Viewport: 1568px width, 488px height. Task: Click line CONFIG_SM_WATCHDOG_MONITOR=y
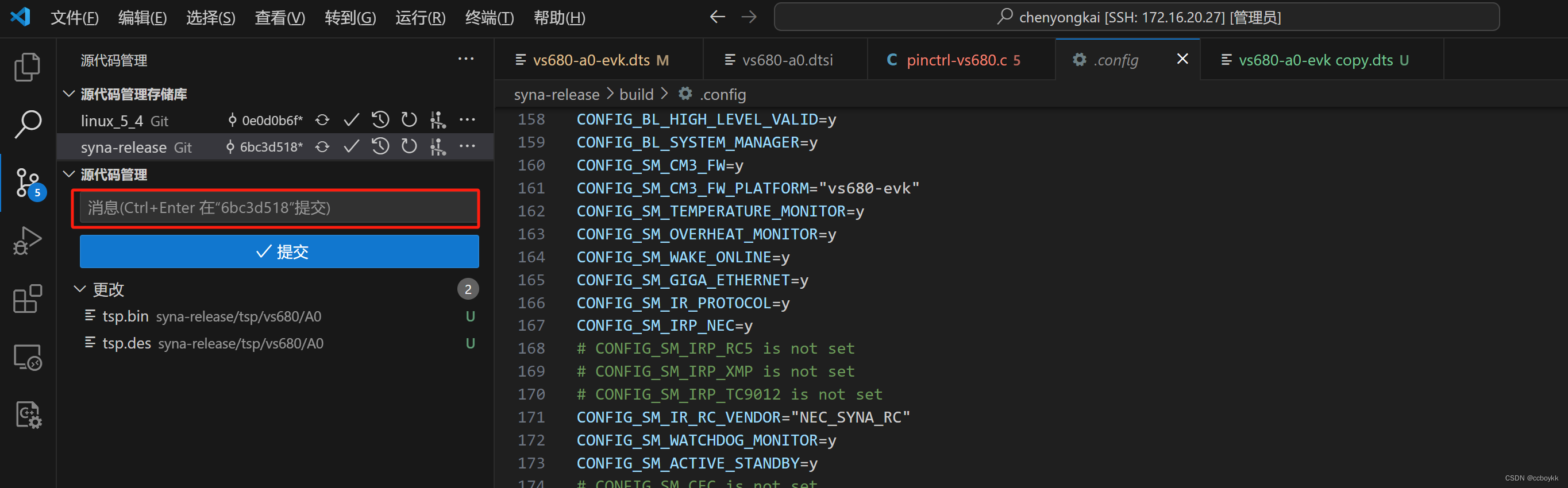click(706, 440)
